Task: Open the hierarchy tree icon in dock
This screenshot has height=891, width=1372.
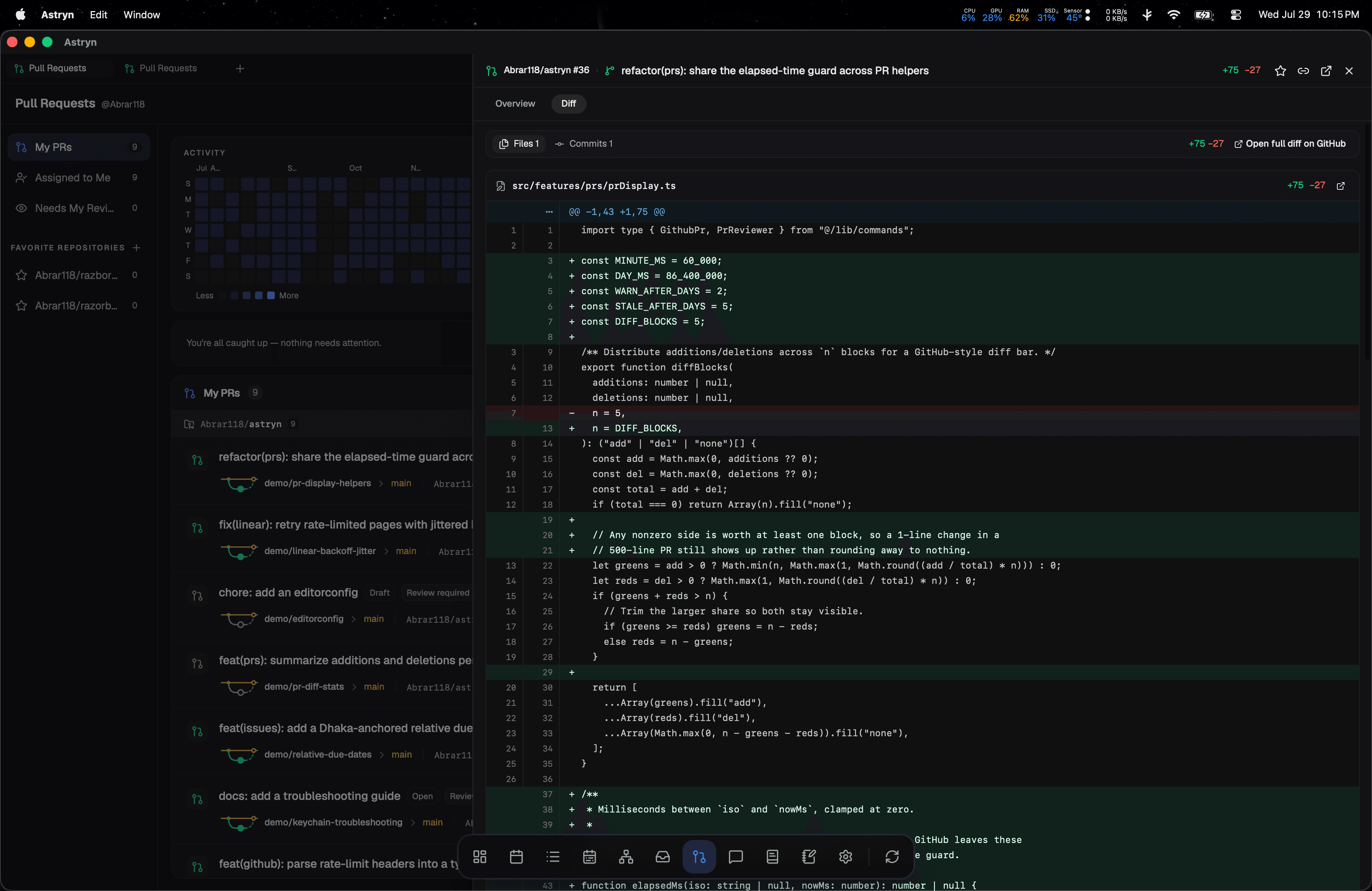Action: click(x=626, y=857)
